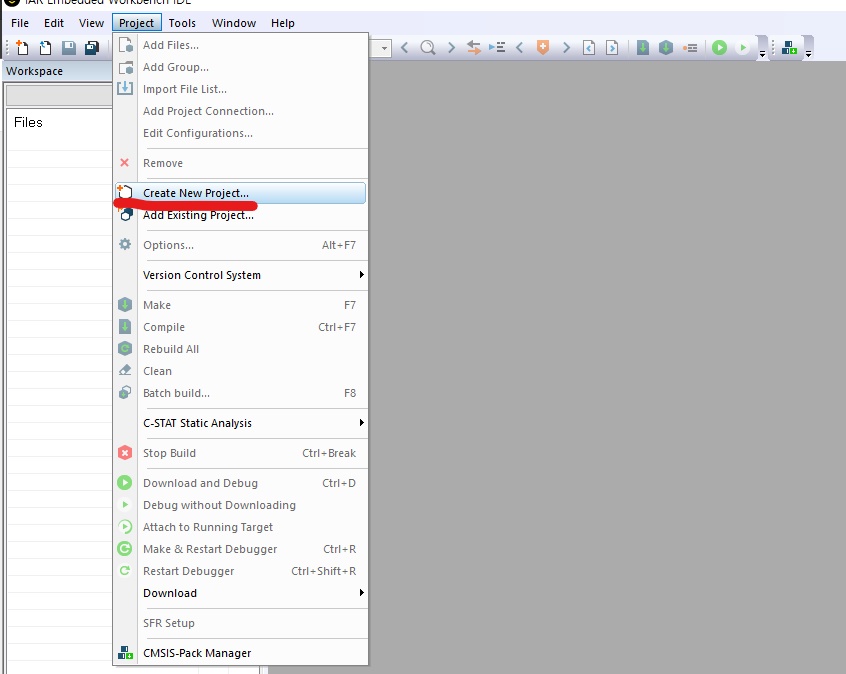Expand the Version Control System submenu
Viewport: 846px width, 674px height.
click(x=241, y=275)
